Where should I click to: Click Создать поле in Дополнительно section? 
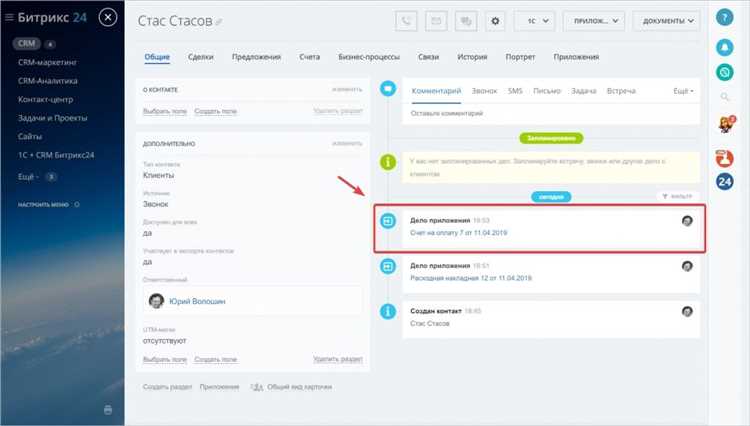[x=215, y=360]
